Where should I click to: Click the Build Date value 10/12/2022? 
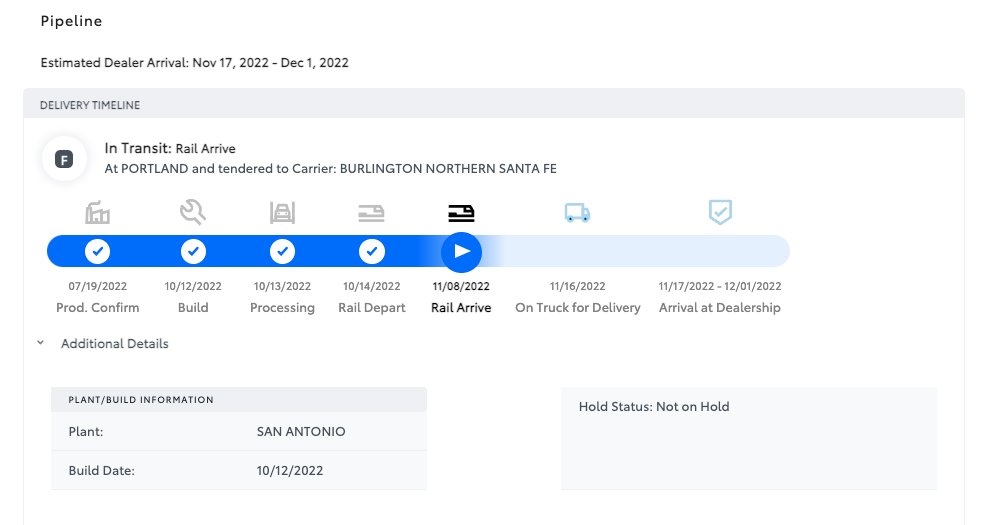tap(290, 470)
